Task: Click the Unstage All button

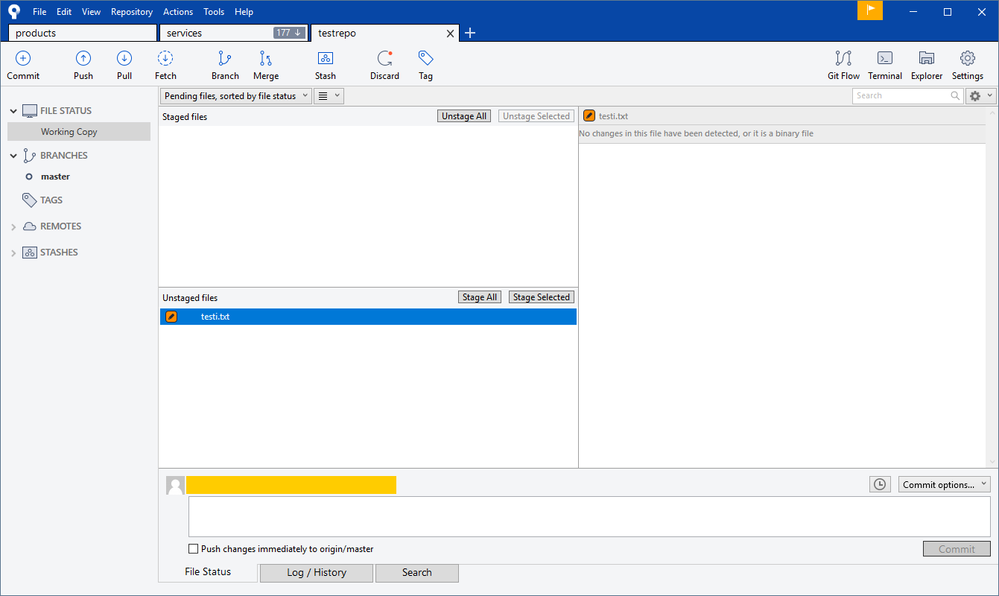Action: click(464, 116)
